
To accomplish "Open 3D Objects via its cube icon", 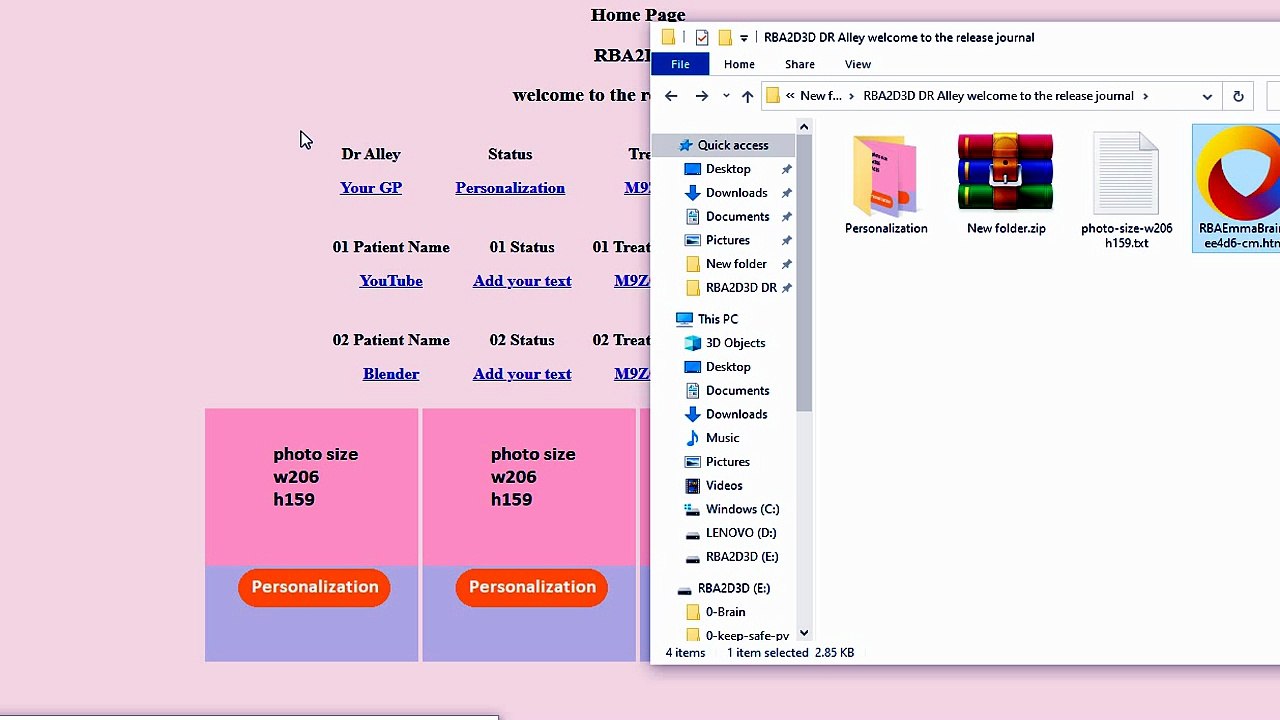I will [x=692, y=343].
